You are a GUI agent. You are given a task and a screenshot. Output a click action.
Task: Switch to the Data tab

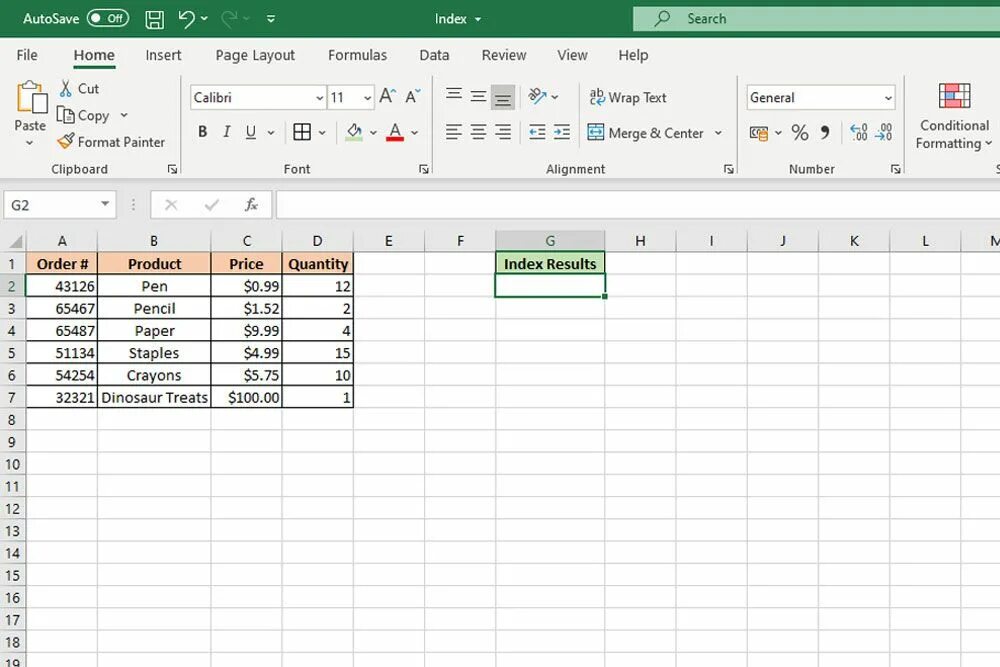point(434,55)
